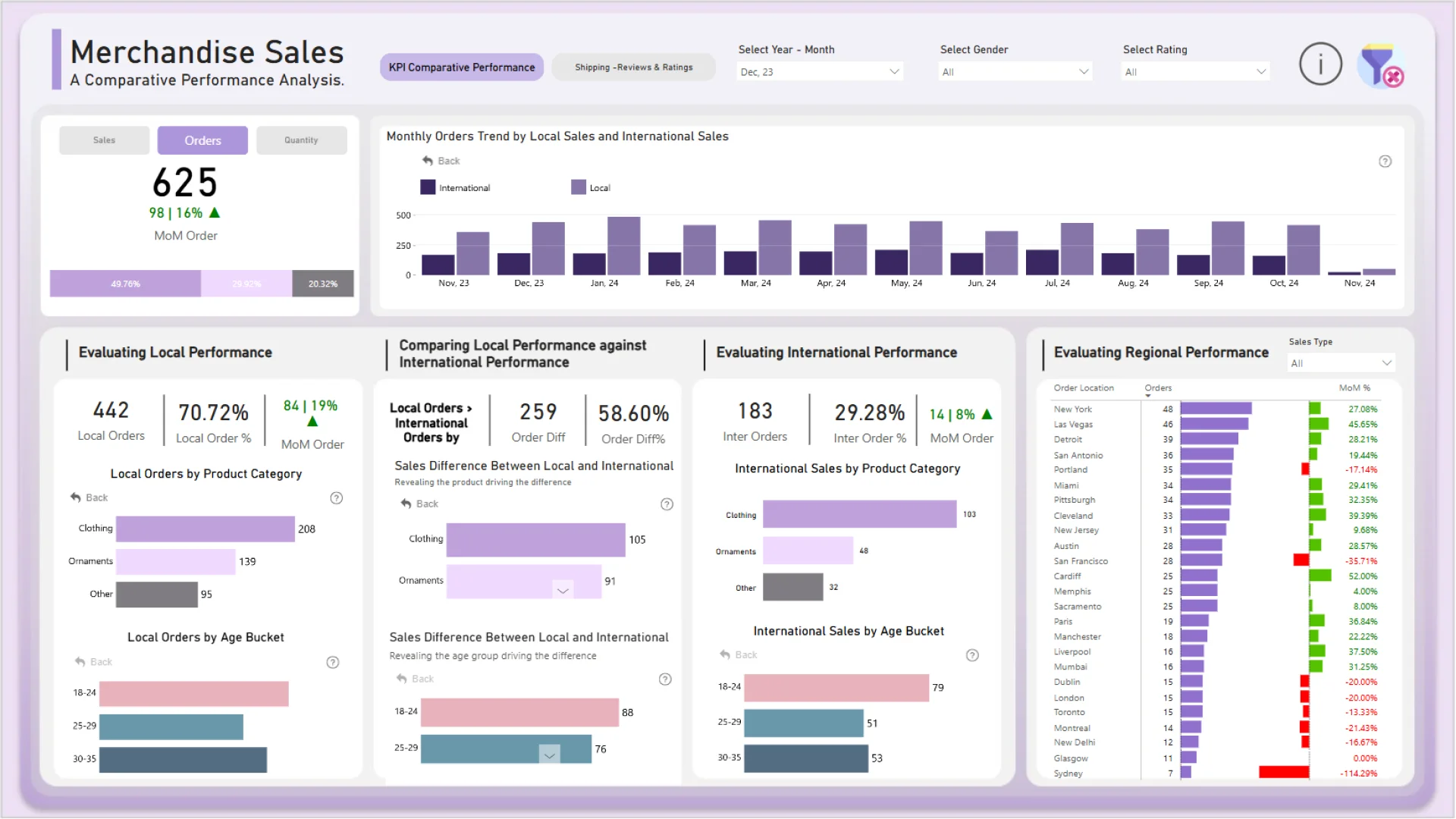Image resolution: width=1456 pixels, height=819 pixels.
Task: Select 18-24 difference bar valued 88
Action: [x=520, y=712]
